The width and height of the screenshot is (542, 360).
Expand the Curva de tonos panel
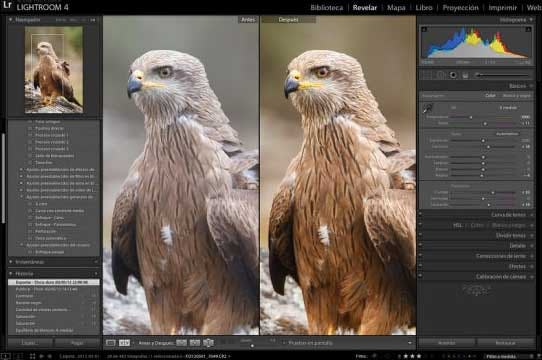coord(532,215)
